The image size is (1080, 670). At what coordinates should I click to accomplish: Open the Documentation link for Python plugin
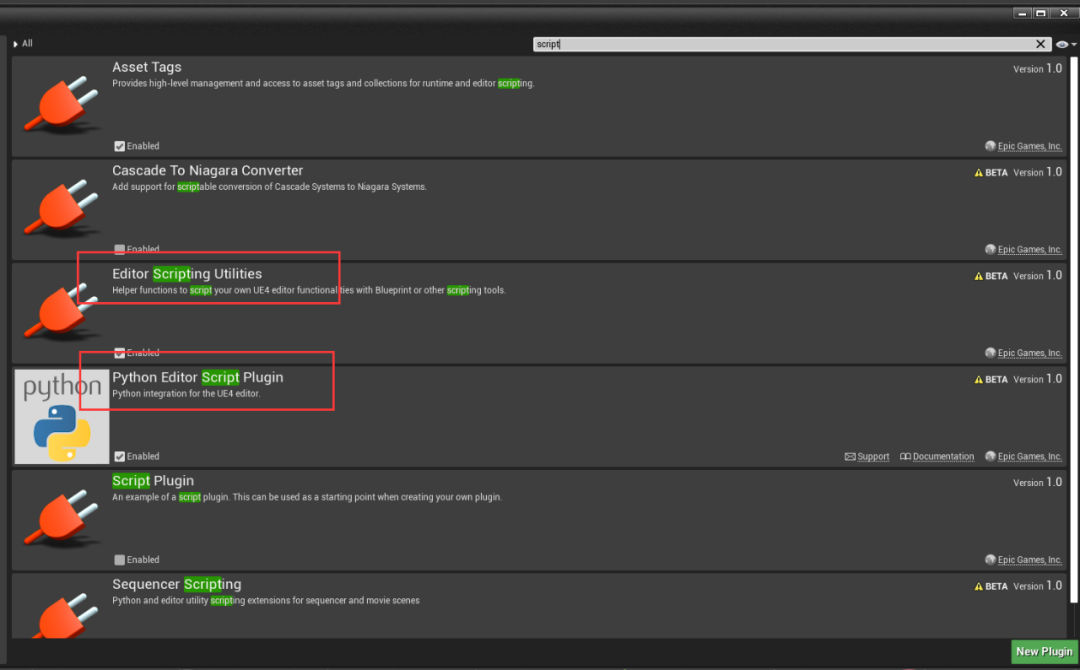point(944,457)
